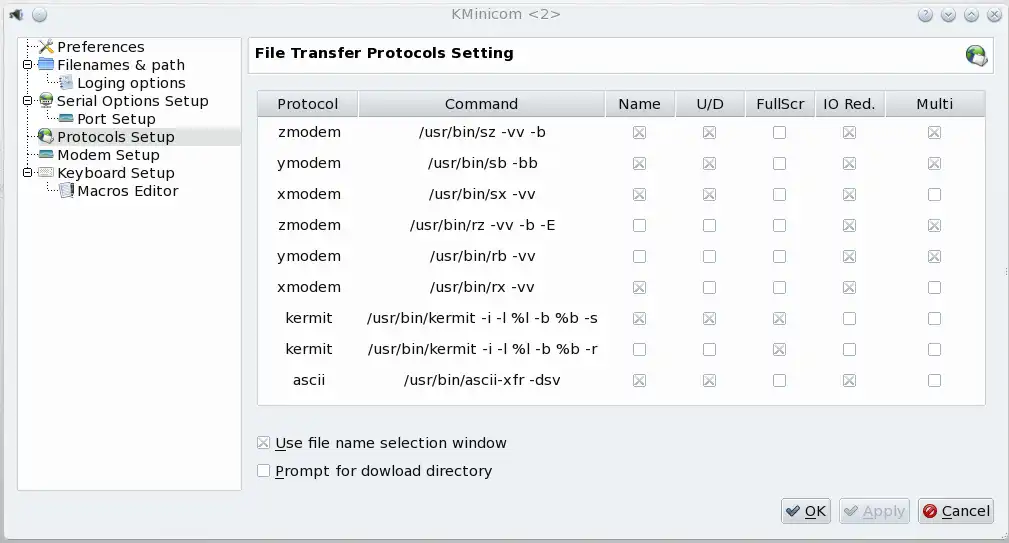
Task: Click the IO Red. column header
Action: pos(849,104)
